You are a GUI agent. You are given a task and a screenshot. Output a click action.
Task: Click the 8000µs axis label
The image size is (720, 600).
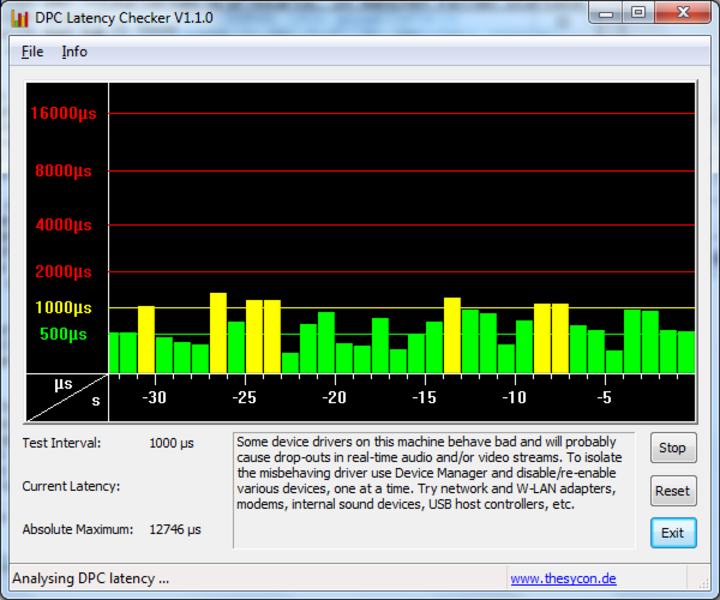point(63,171)
